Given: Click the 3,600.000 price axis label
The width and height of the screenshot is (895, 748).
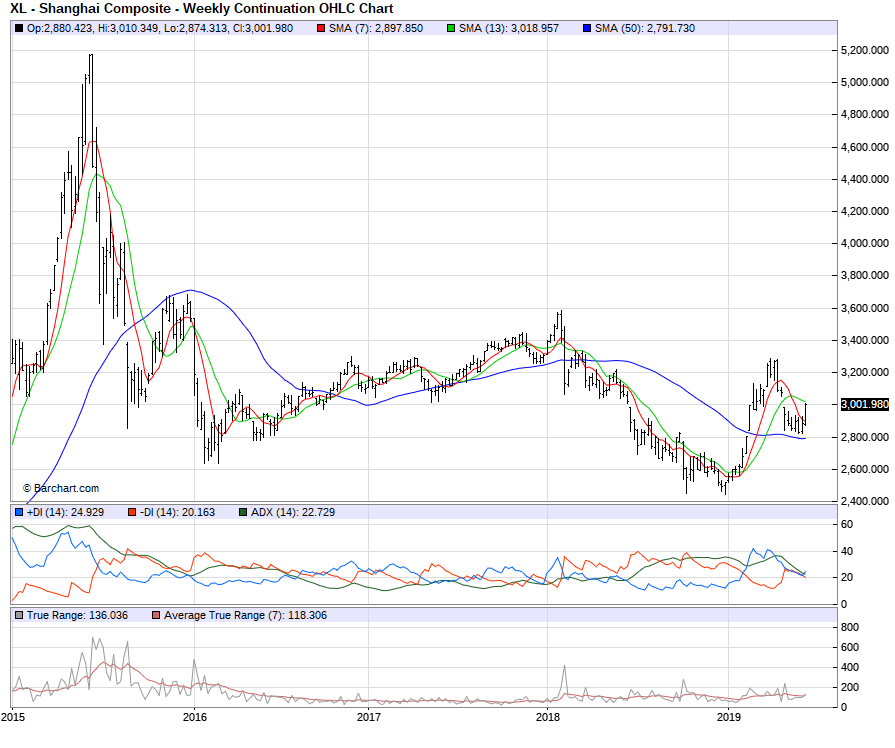Looking at the screenshot, I should (865, 308).
